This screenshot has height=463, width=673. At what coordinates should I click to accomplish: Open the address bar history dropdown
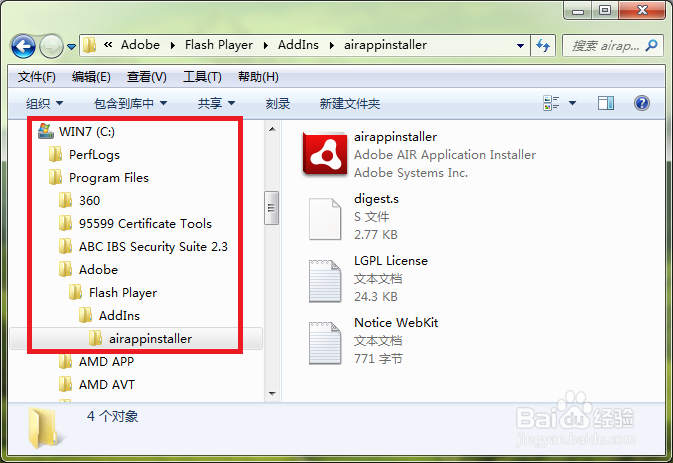tap(520, 45)
